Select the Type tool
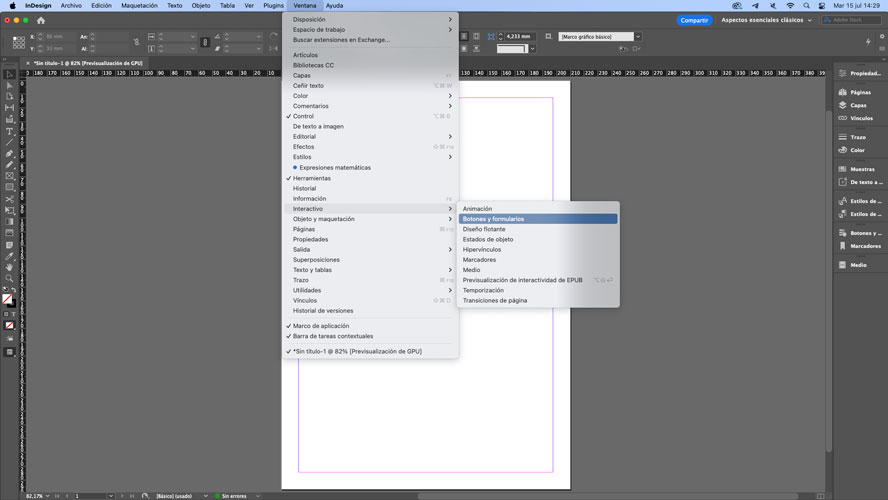Viewport: 888px width, 500px height. (x=9, y=131)
